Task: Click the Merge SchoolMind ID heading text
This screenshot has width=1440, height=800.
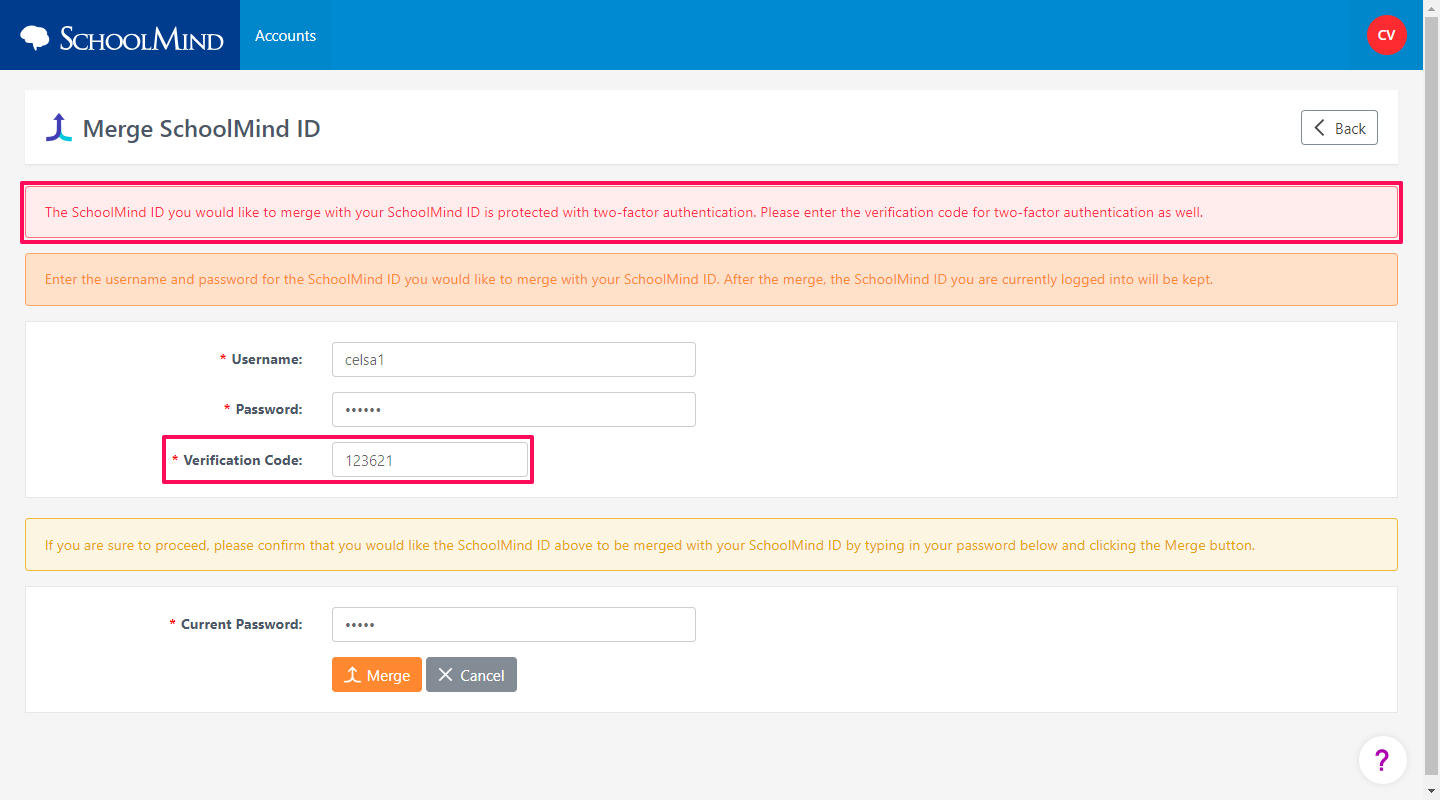Action: click(x=201, y=128)
